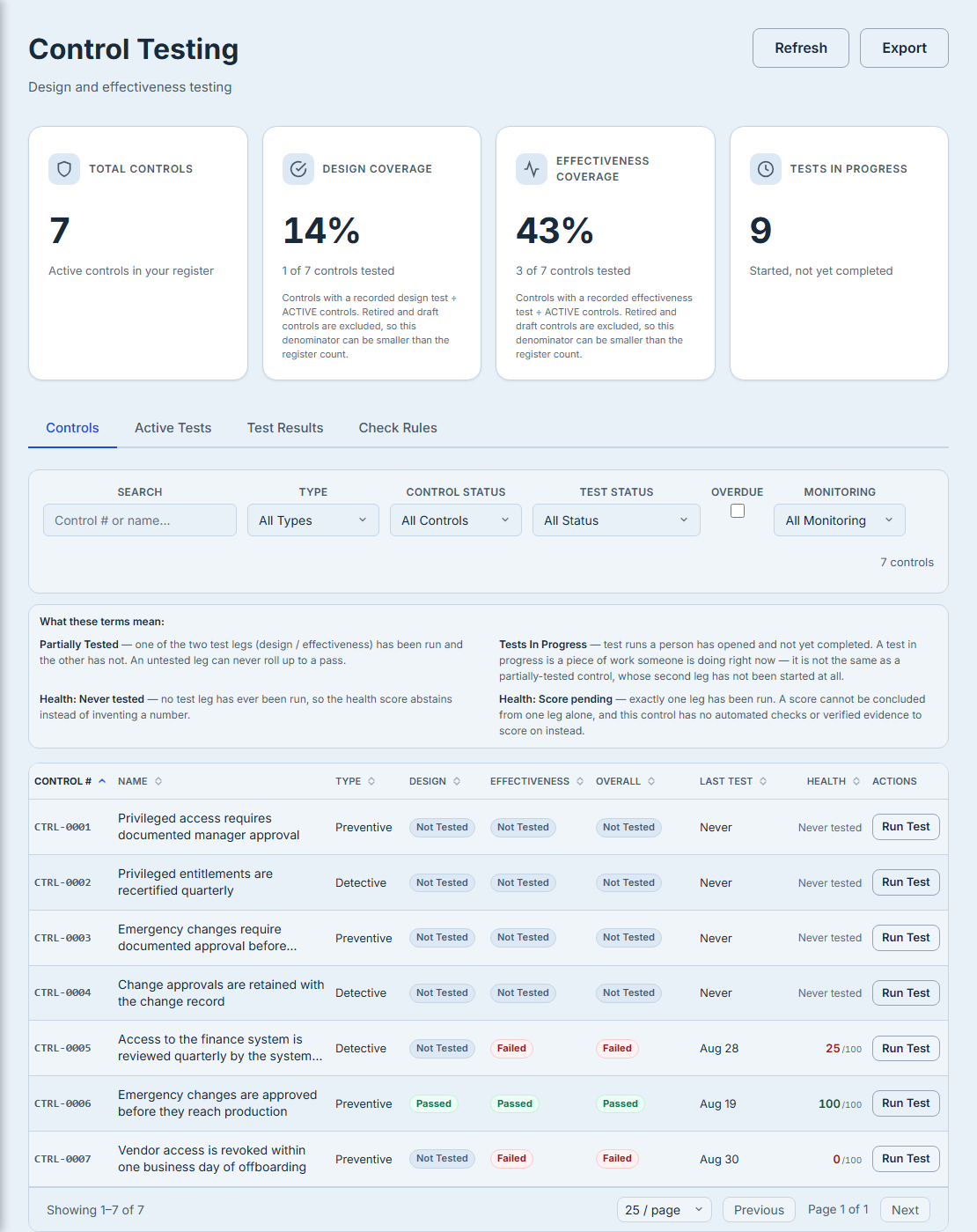Click the Next page button
Viewport: 977px width, 1232px height.
(905, 1210)
